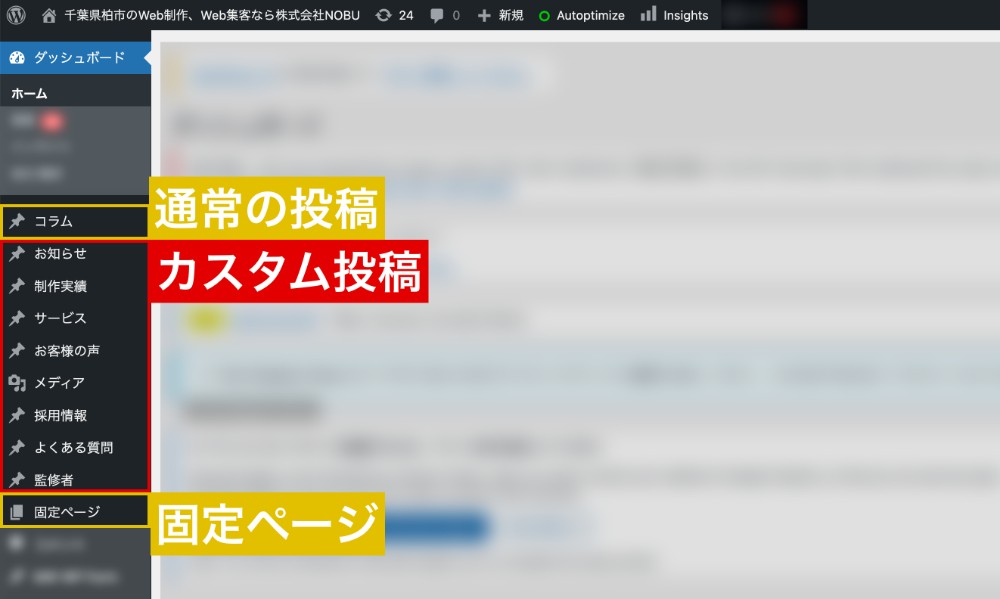Viewport: 1000px width, 599px height.
Task: Click the dashboard gauge icon
Action: tap(17, 57)
